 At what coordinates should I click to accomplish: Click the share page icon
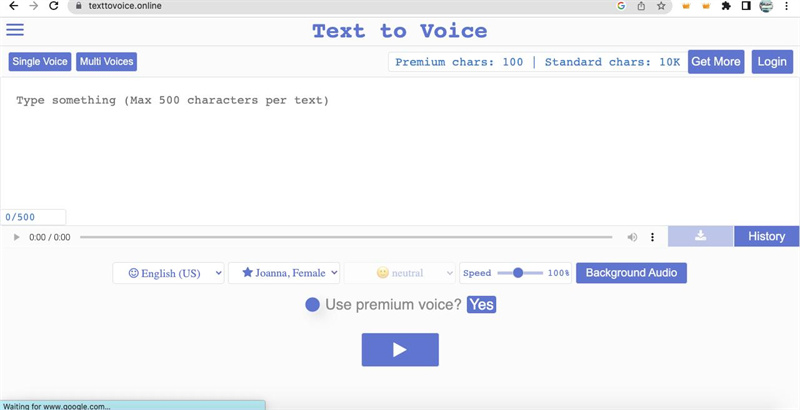click(641, 6)
